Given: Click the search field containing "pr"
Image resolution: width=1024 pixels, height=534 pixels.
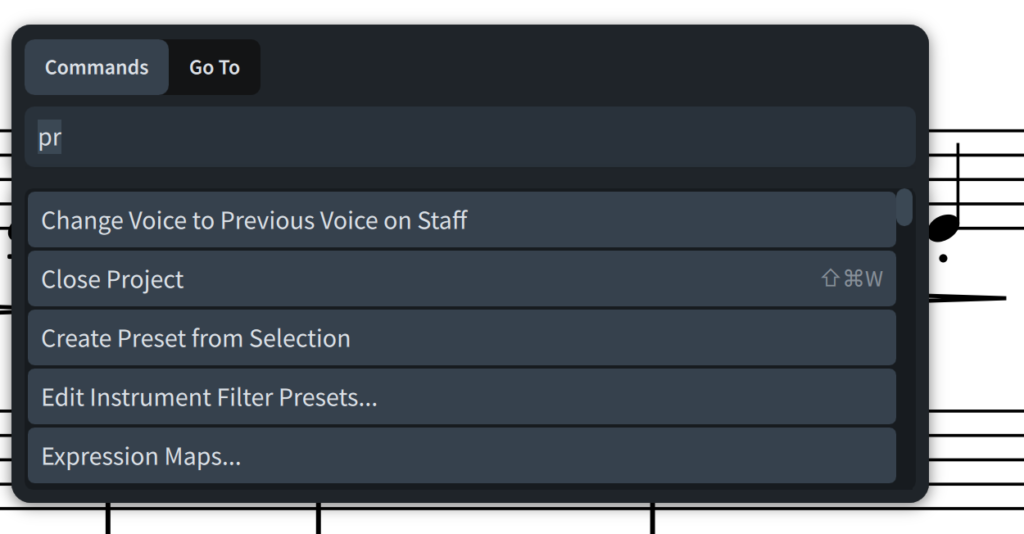Looking at the screenshot, I should coord(470,137).
